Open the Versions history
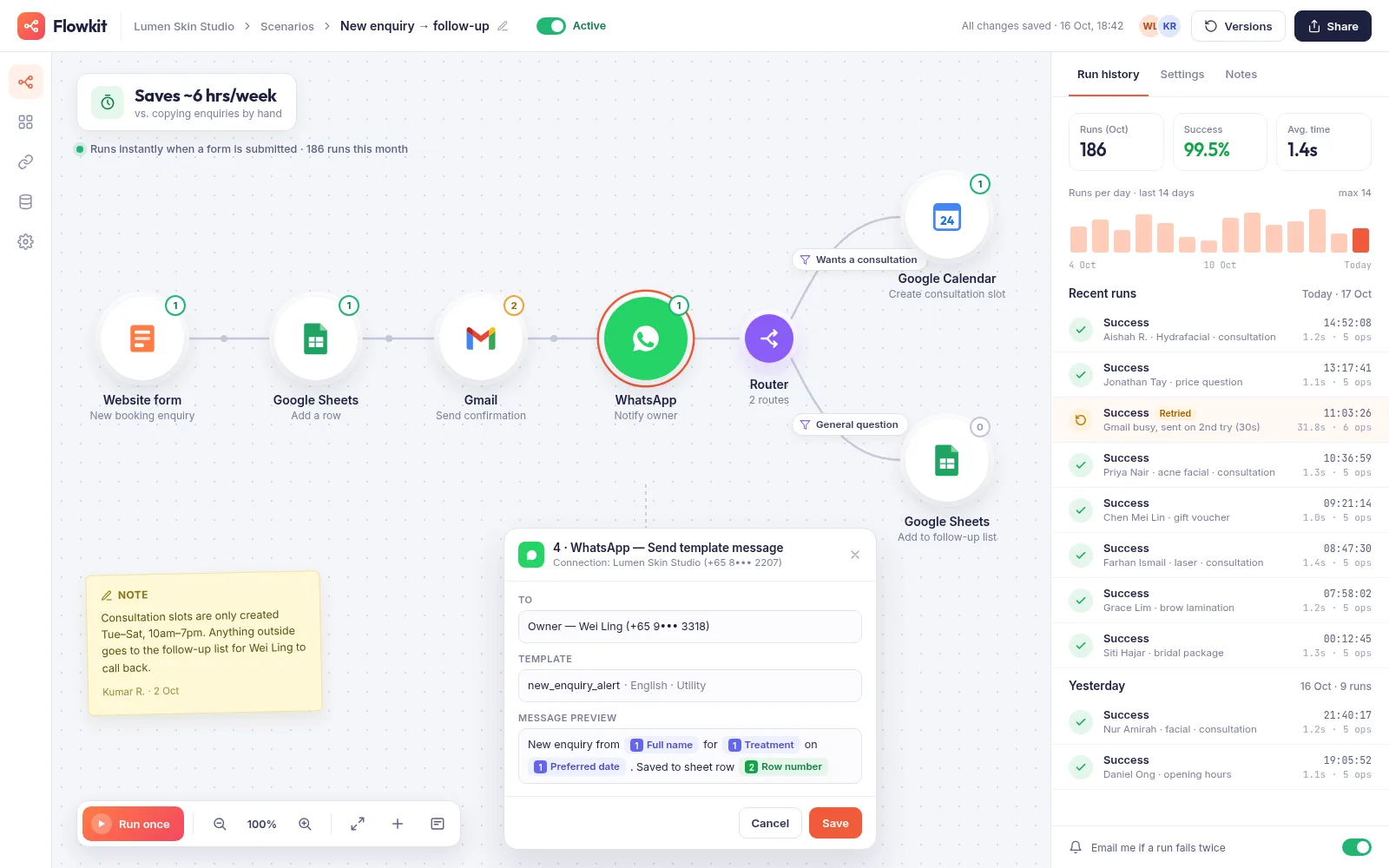 click(1238, 26)
